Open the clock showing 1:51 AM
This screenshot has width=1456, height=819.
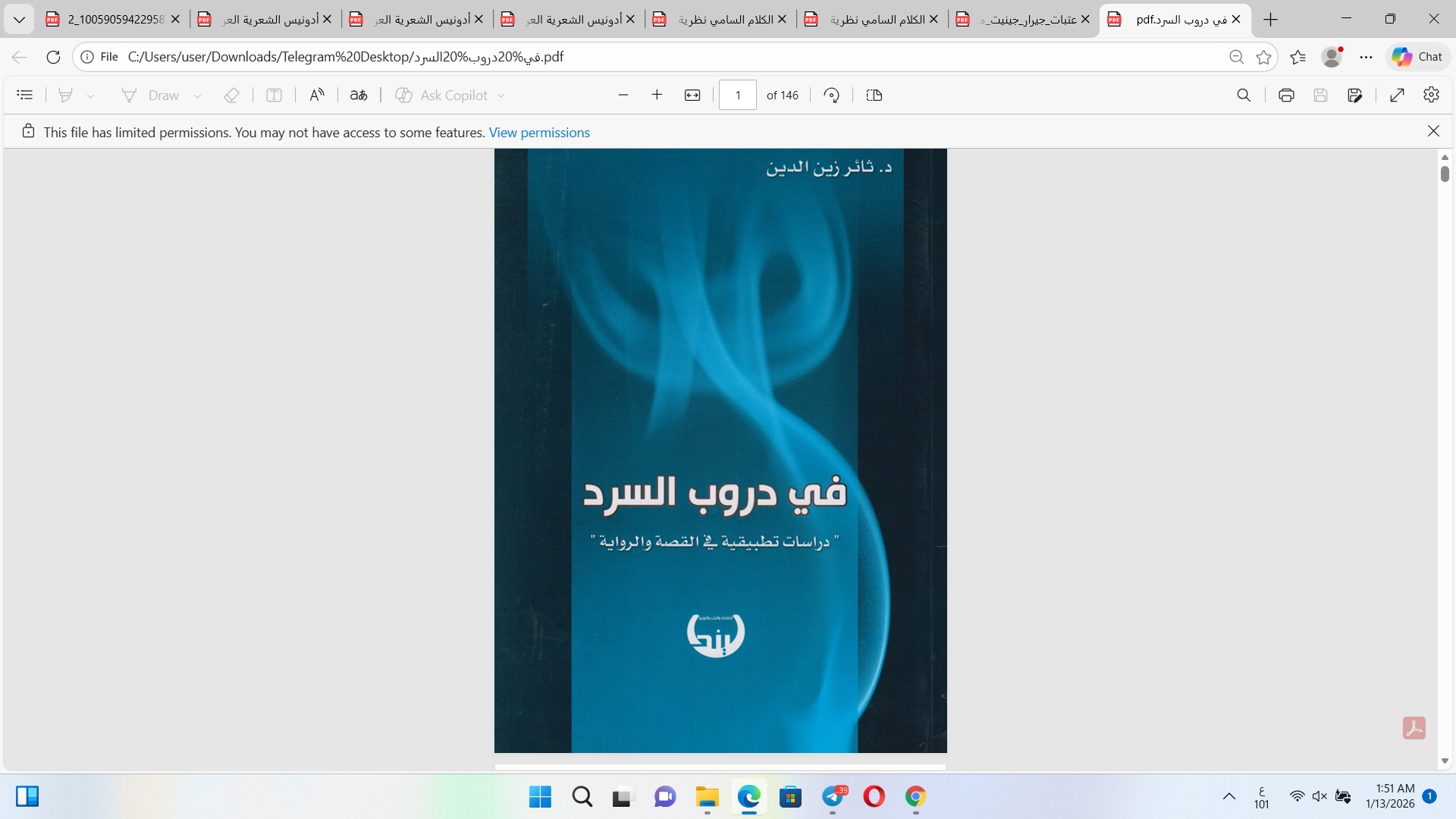coord(1390,796)
